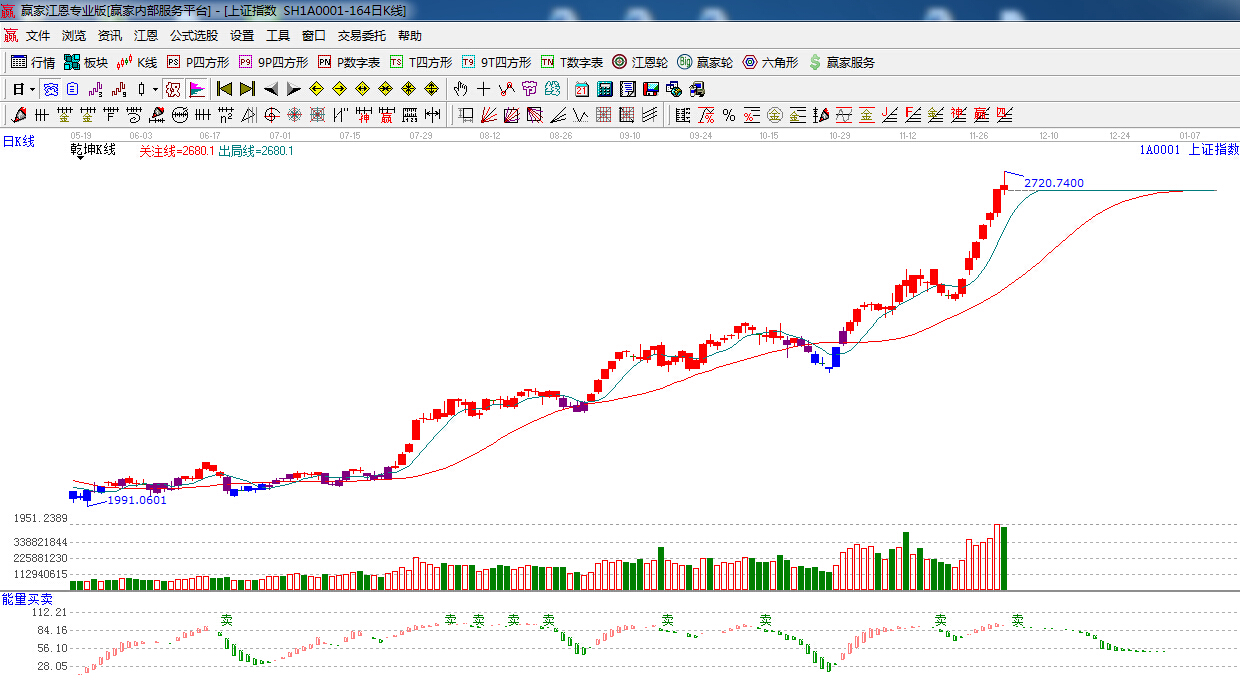Toggle the pressed red 权 toolbar button
Image resolution: width=1240 pixels, height=684 pixels.
coord(173,89)
